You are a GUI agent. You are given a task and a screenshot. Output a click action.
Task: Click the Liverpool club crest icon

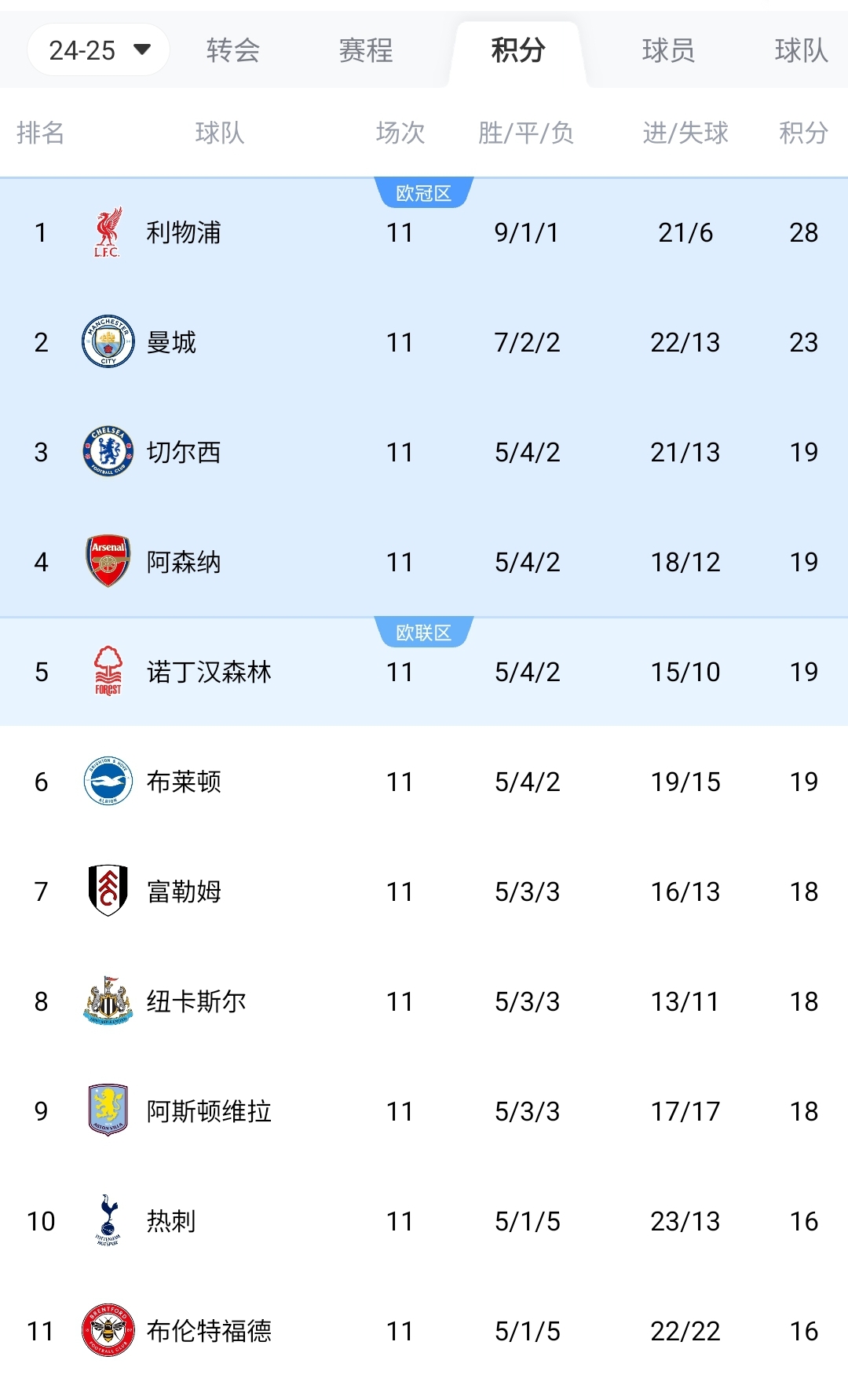pyautogui.click(x=108, y=232)
